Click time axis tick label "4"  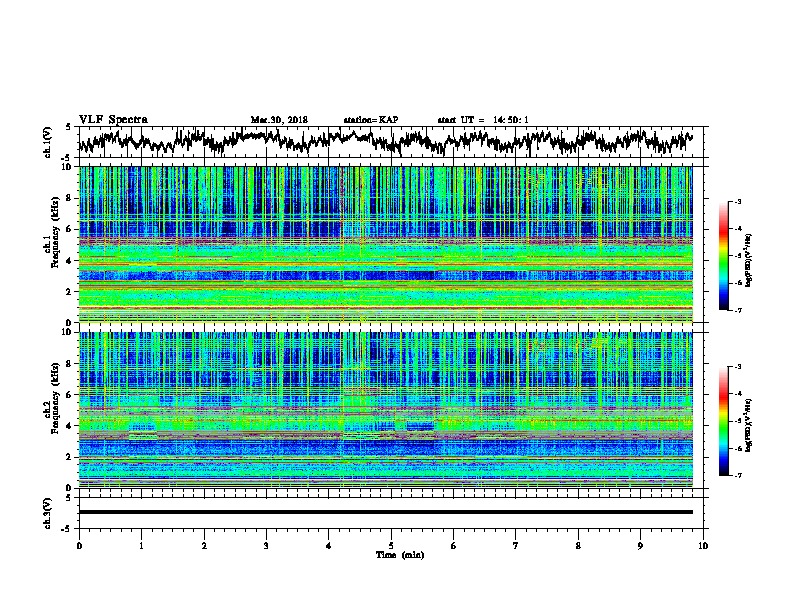(x=329, y=546)
